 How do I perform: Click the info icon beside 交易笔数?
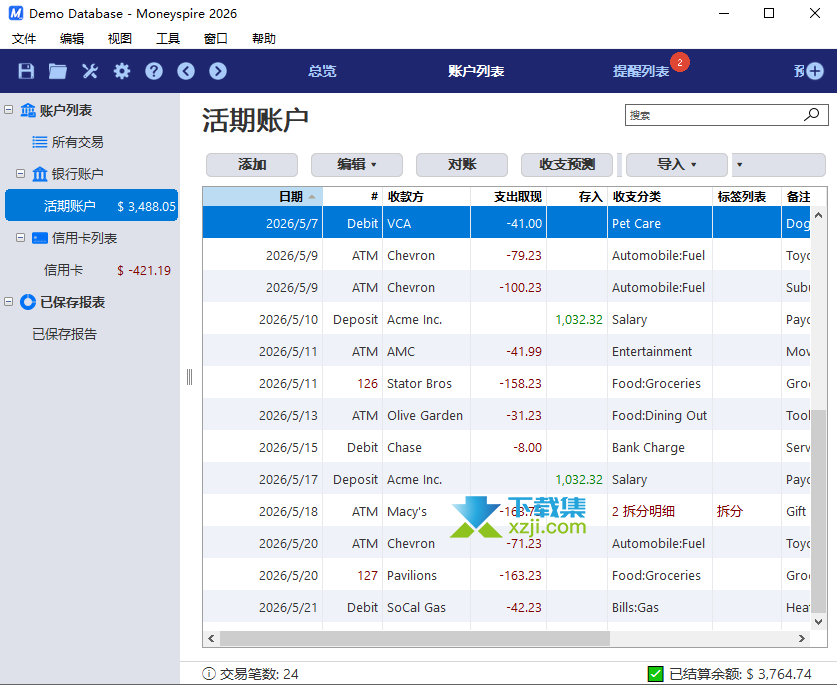coord(209,674)
